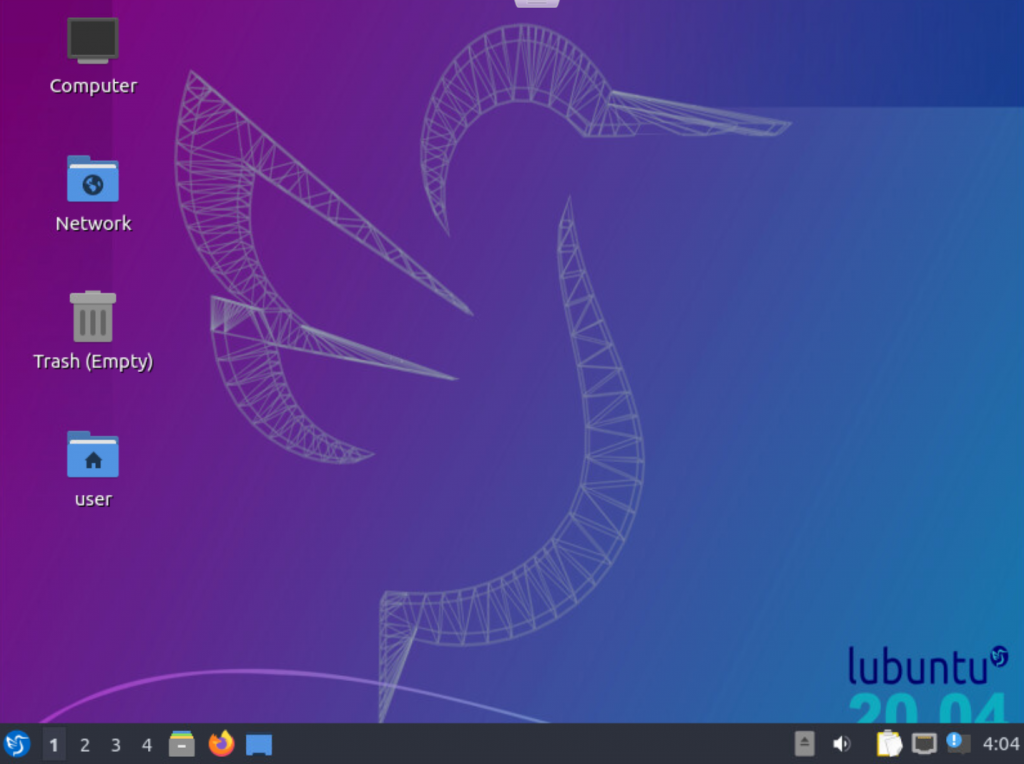Select the Trash (Empty) icon

pyautogui.click(x=93, y=316)
